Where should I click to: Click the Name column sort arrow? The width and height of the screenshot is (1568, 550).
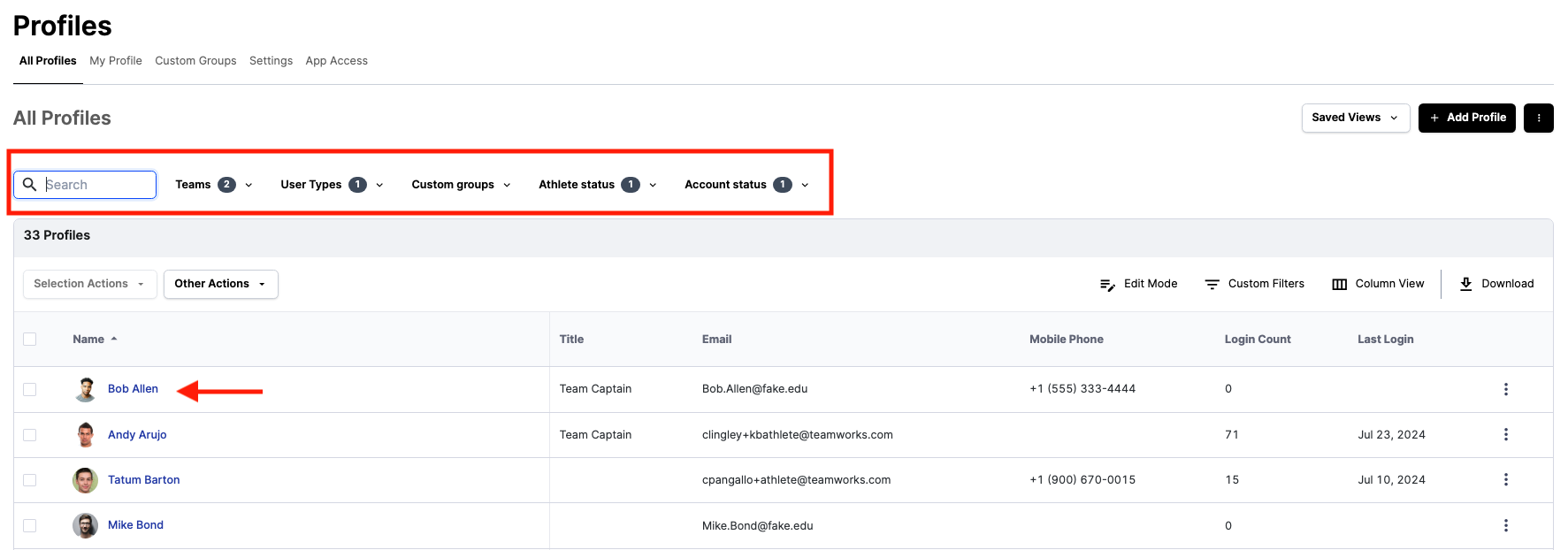114,339
